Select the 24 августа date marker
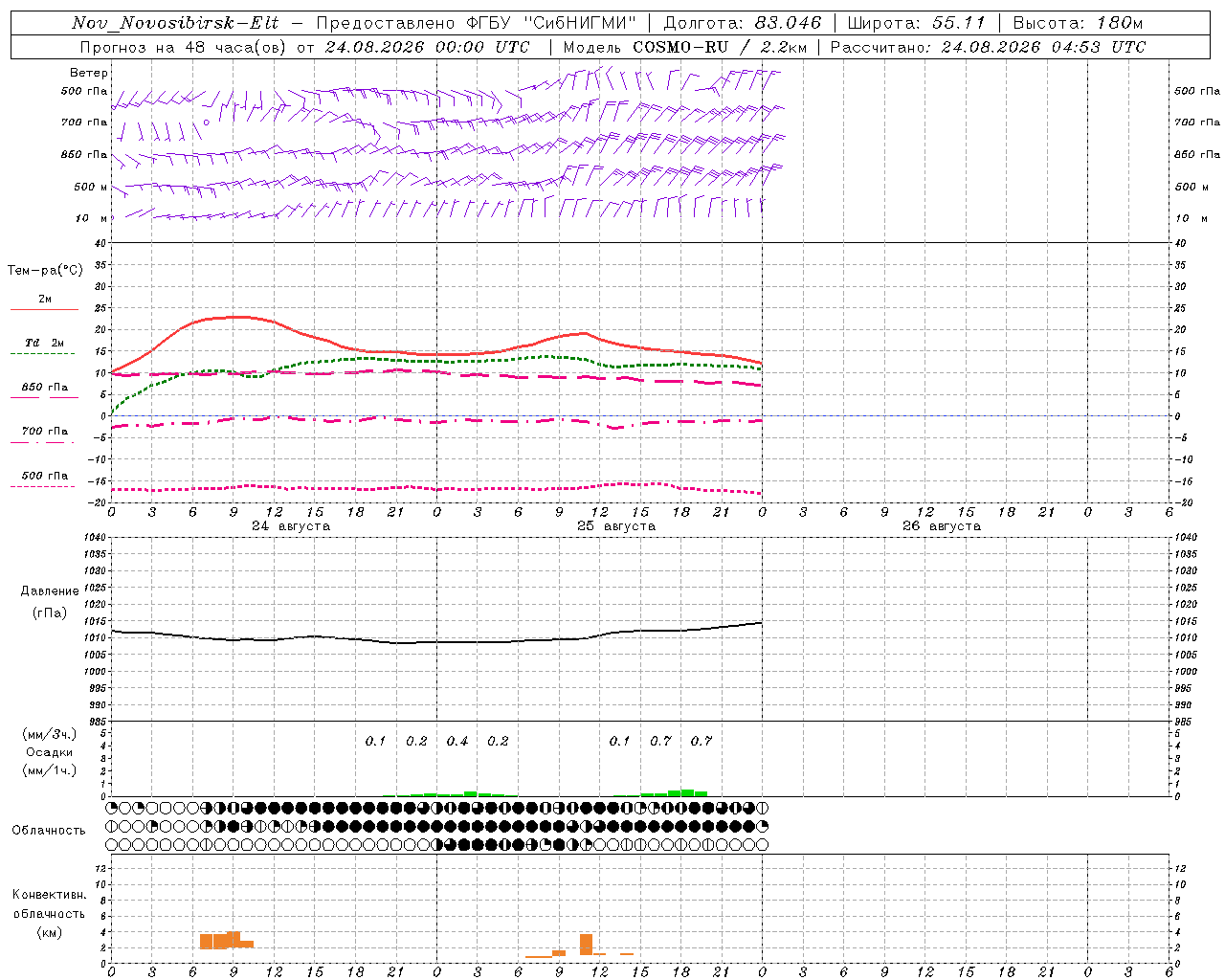Screen dimensions: 1225x980 [x=291, y=526]
